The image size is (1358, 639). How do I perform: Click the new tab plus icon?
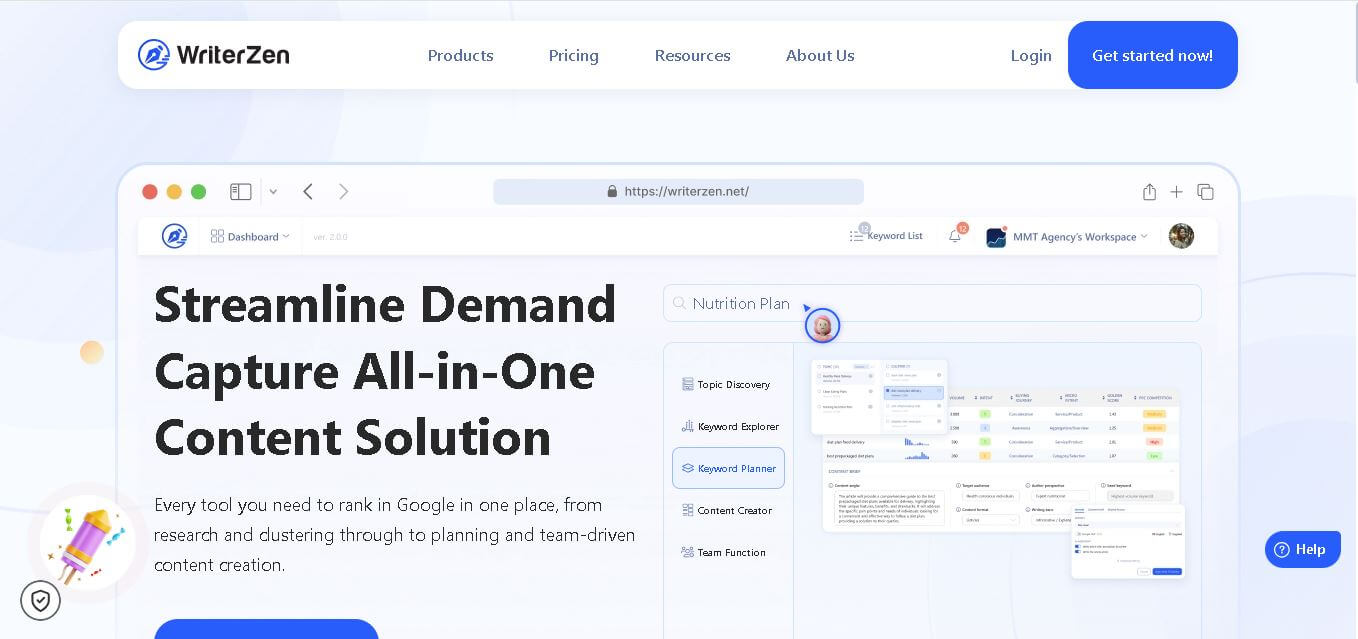(x=1177, y=191)
